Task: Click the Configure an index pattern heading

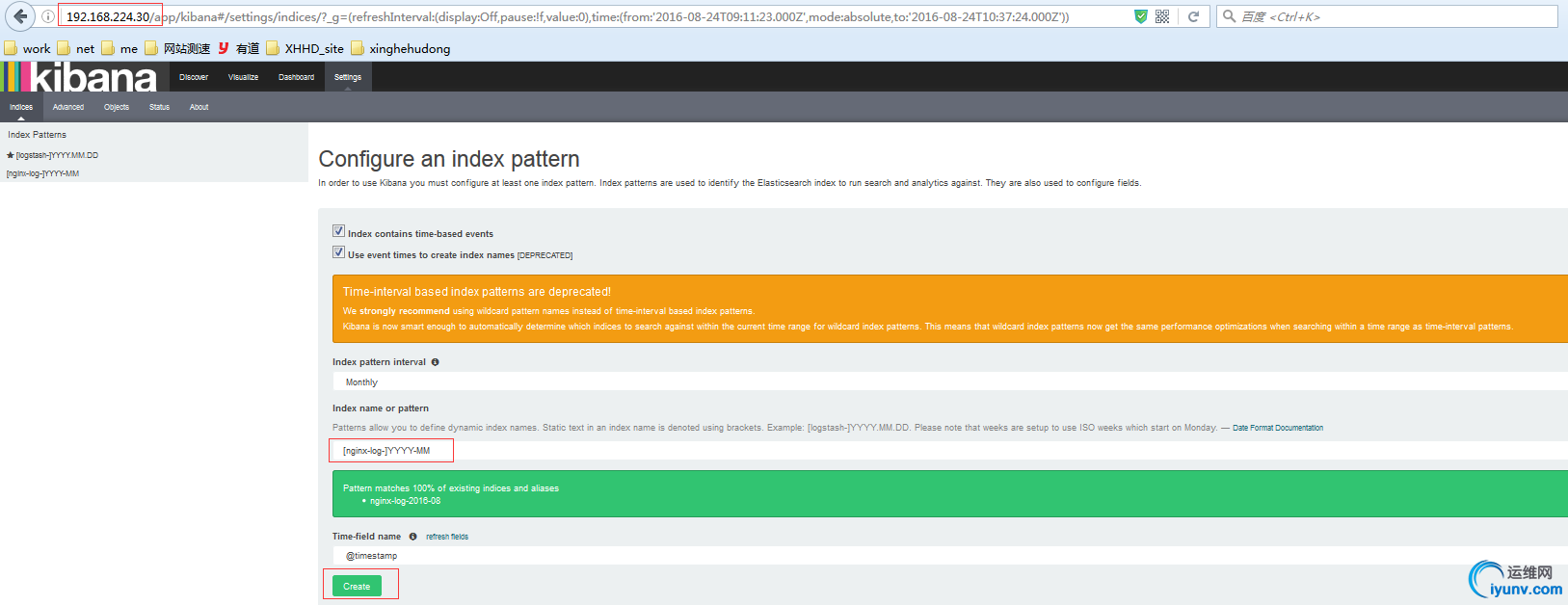Action: click(x=449, y=159)
